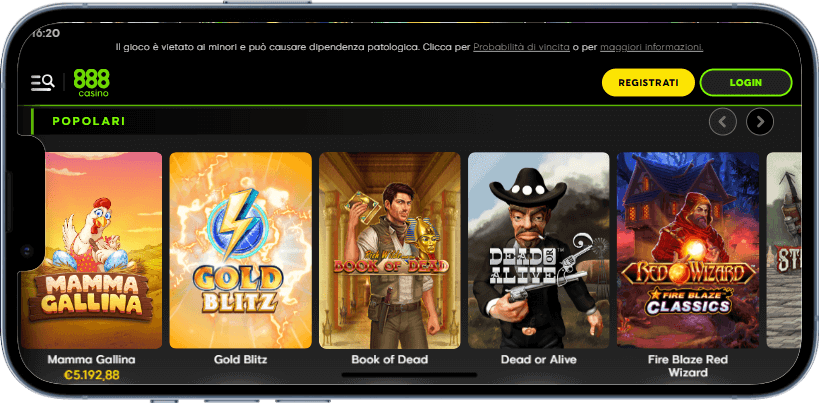Launch the Gold Blitz game tile
The image size is (819, 403).
coord(241,250)
